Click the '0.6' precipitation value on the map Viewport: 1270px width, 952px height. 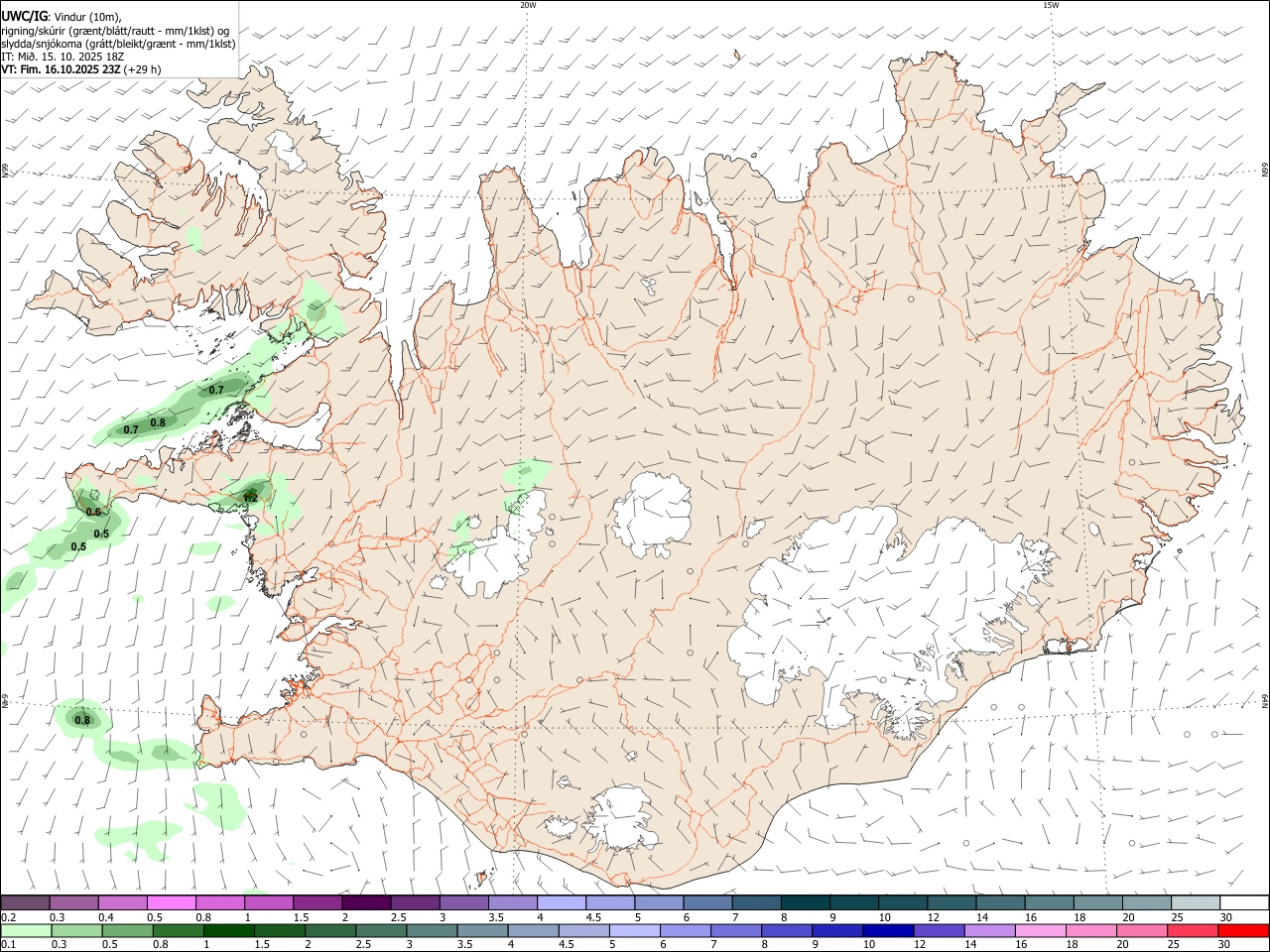[x=93, y=512]
